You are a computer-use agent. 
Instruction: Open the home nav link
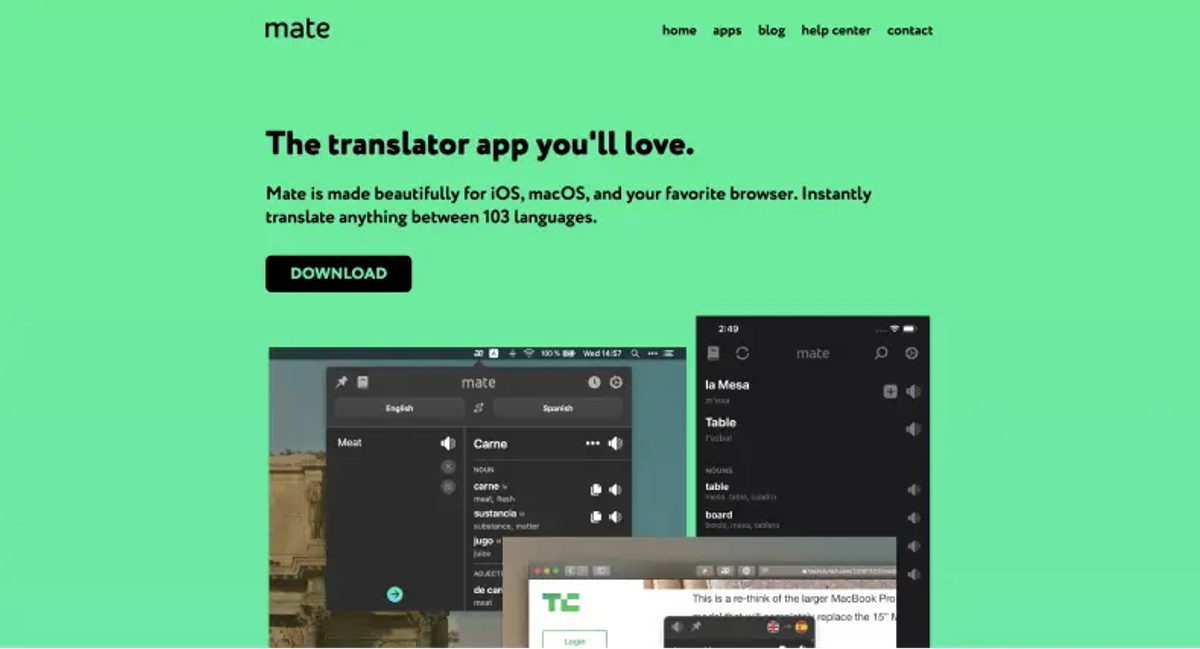[679, 30]
